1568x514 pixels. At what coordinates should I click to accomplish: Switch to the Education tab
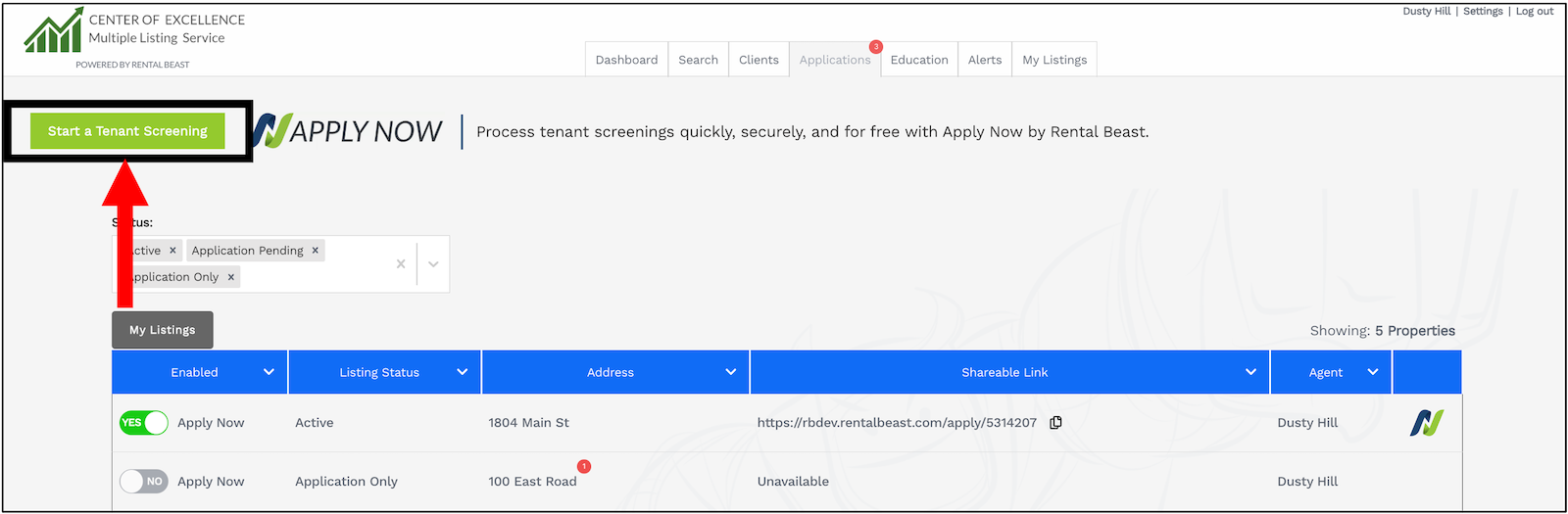coord(919,60)
